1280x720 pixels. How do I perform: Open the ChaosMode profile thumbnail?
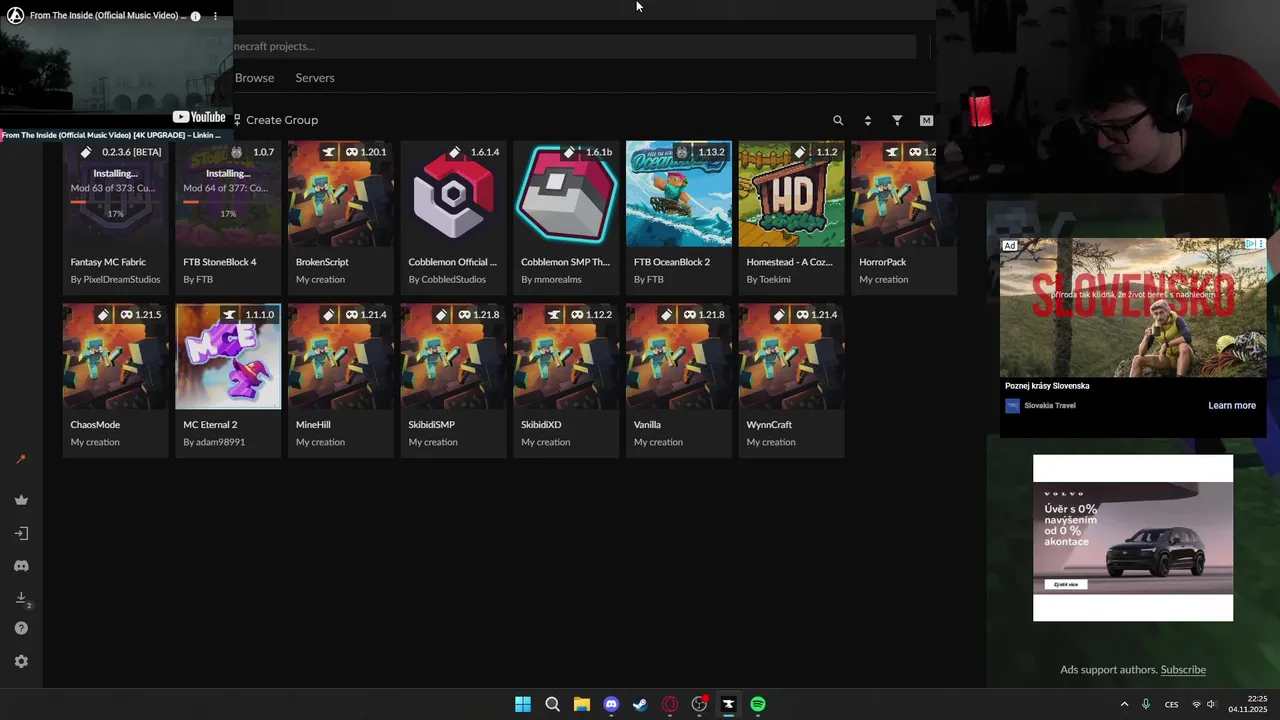(116, 357)
